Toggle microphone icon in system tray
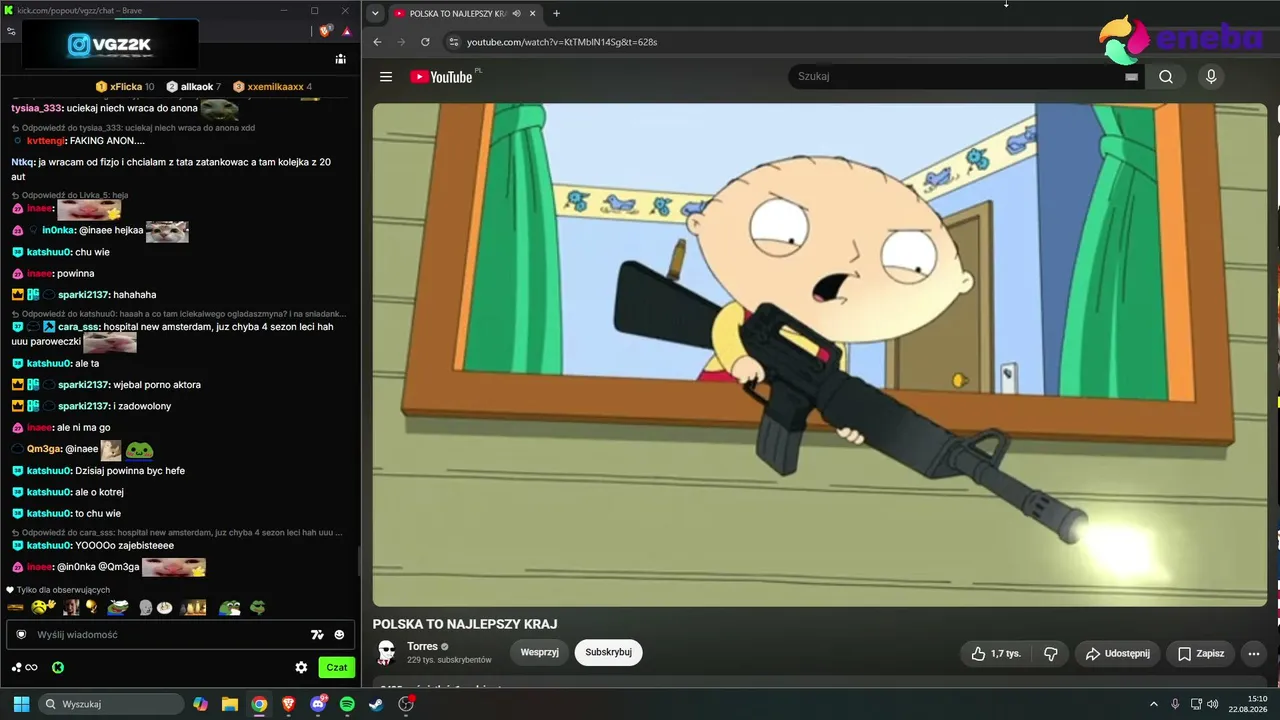The image size is (1280, 720). [1175, 704]
